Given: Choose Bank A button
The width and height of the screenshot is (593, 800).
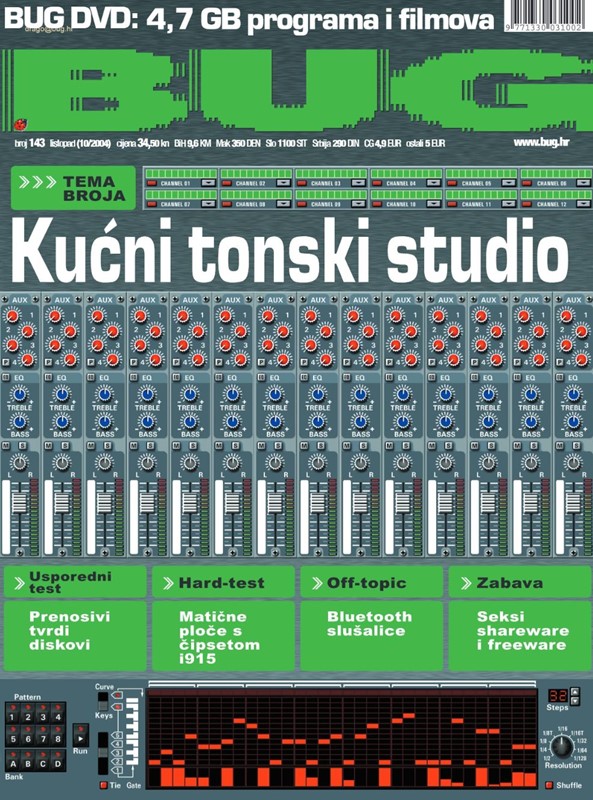Looking at the screenshot, I should point(13,761).
